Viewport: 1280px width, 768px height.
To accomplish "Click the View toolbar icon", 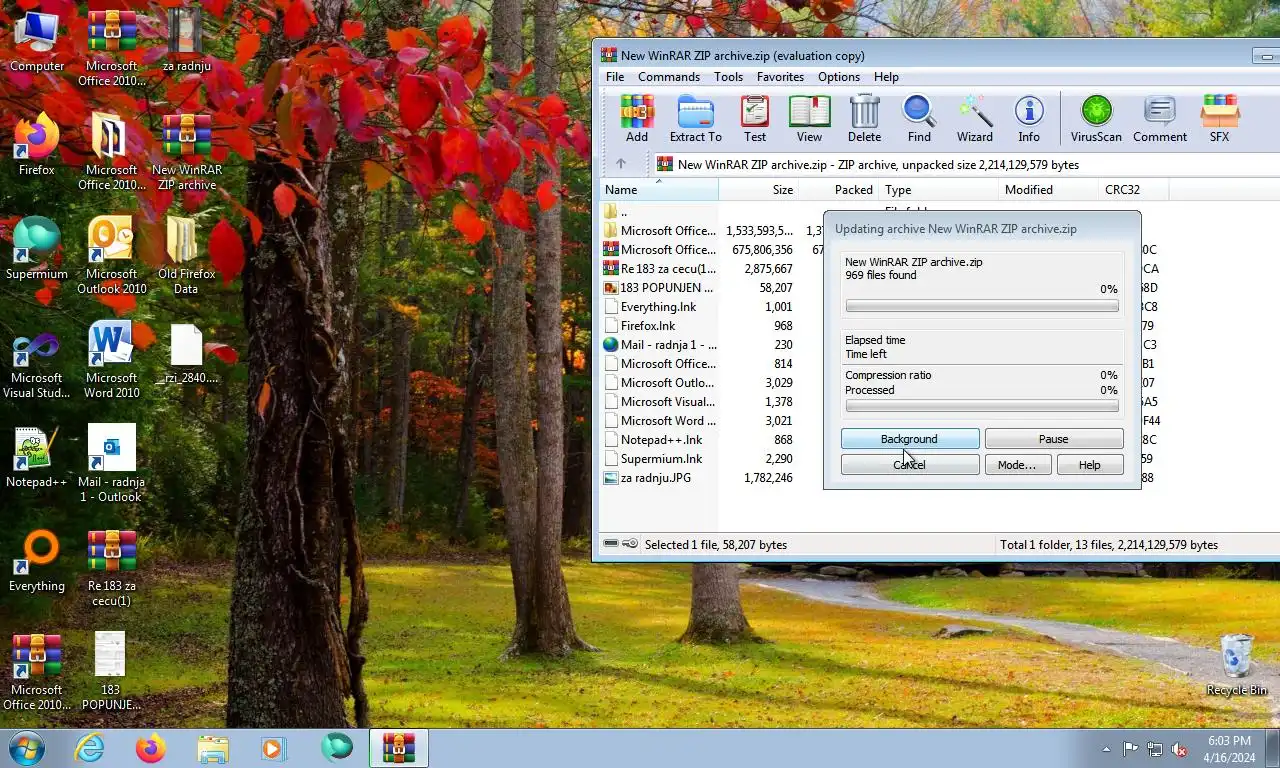I will pos(809,119).
